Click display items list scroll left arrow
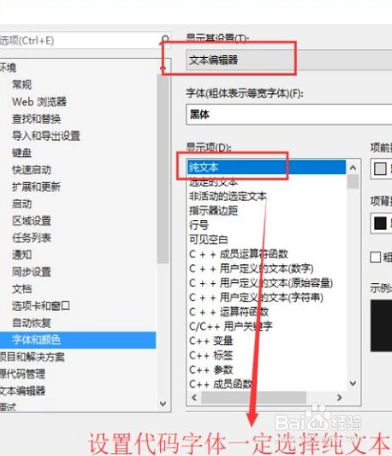The width and height of the screenshot is (392, 456). (x=194, y=397)
